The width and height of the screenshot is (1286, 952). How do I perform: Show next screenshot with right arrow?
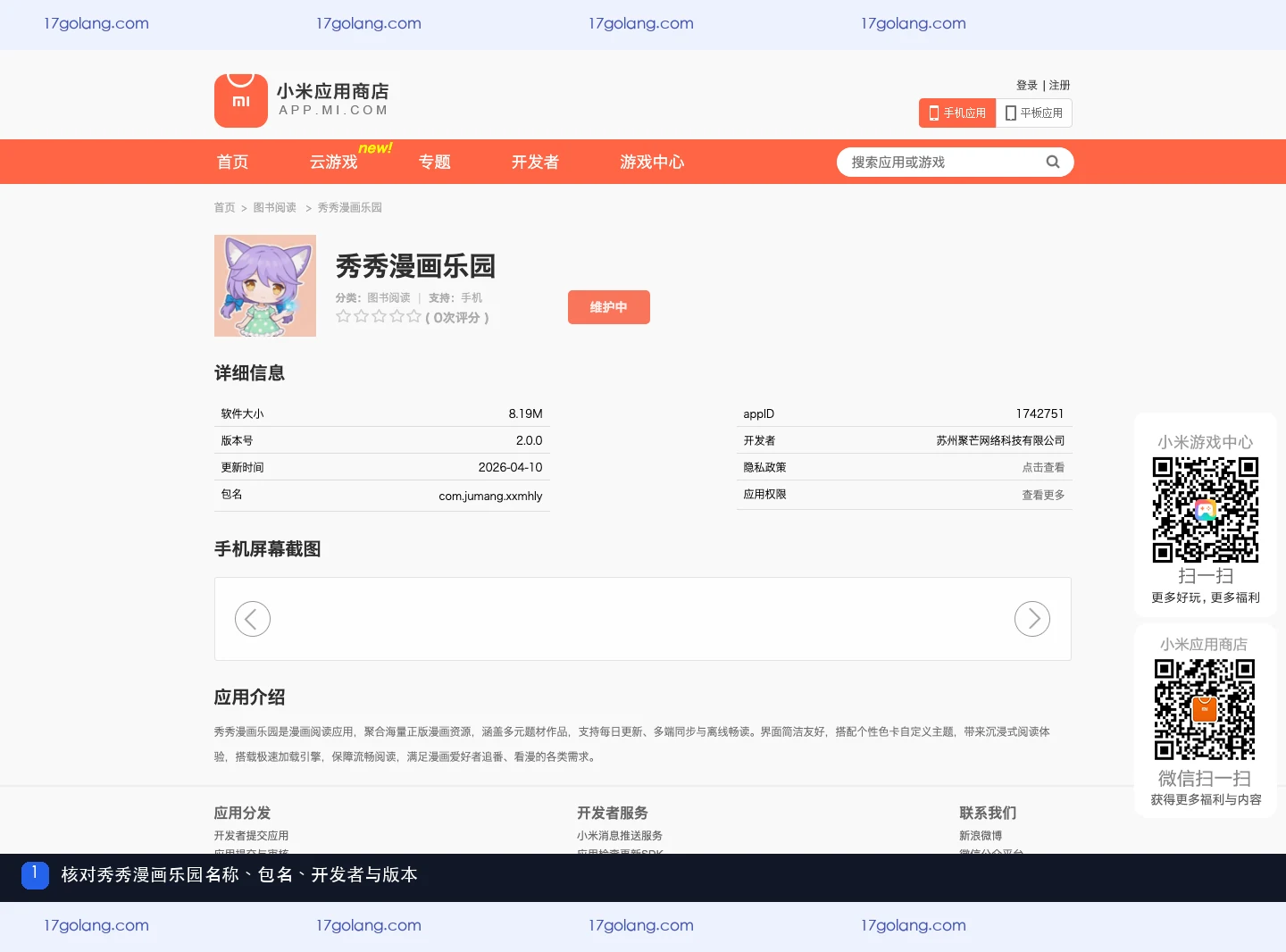(x=1032, y=619)
